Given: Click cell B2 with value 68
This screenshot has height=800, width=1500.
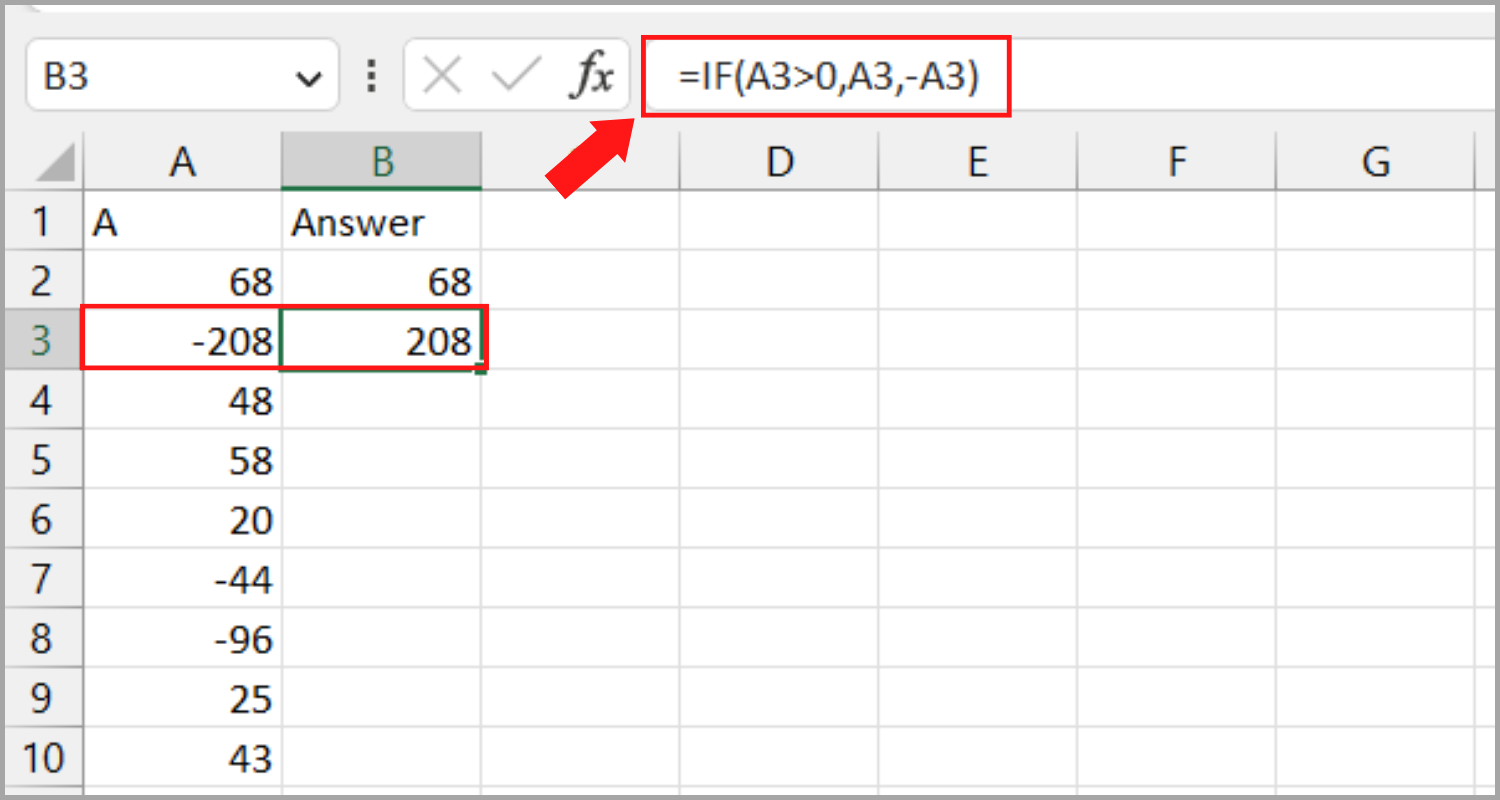Looking at the screenshot, I should pyautogui.click(x=382, y=281).
